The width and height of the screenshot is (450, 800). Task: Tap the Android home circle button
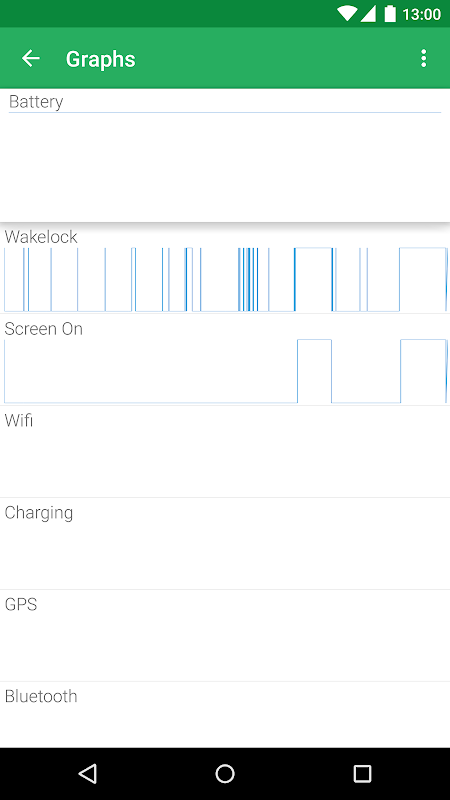(225, 773)
